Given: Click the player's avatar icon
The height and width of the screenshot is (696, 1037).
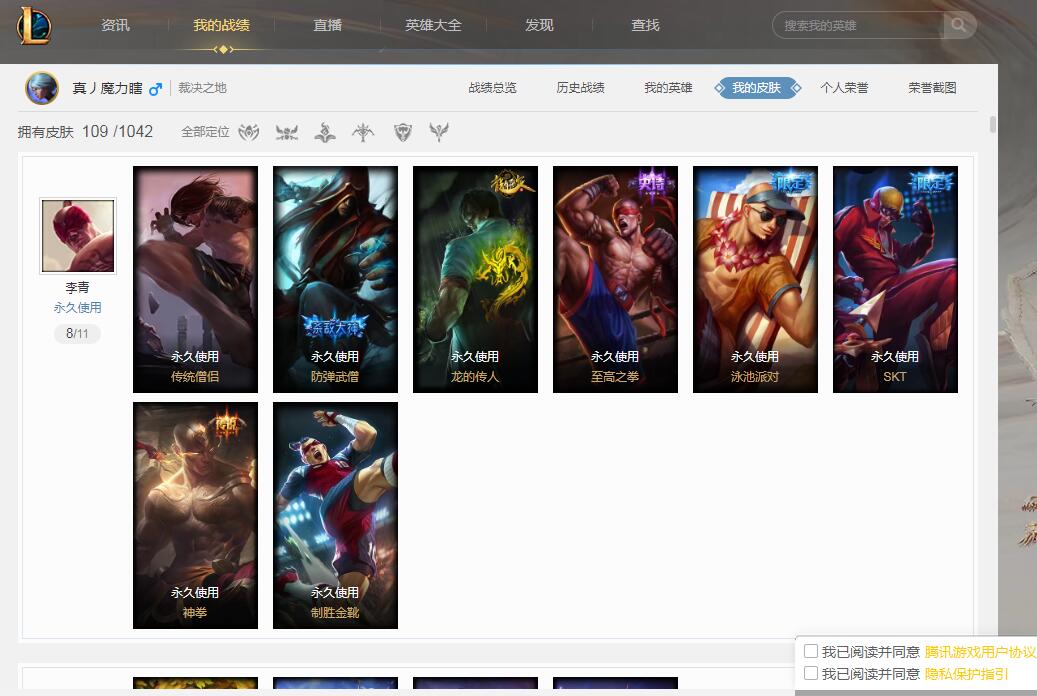Looking at the screenshot, I should tap(42, 88).
